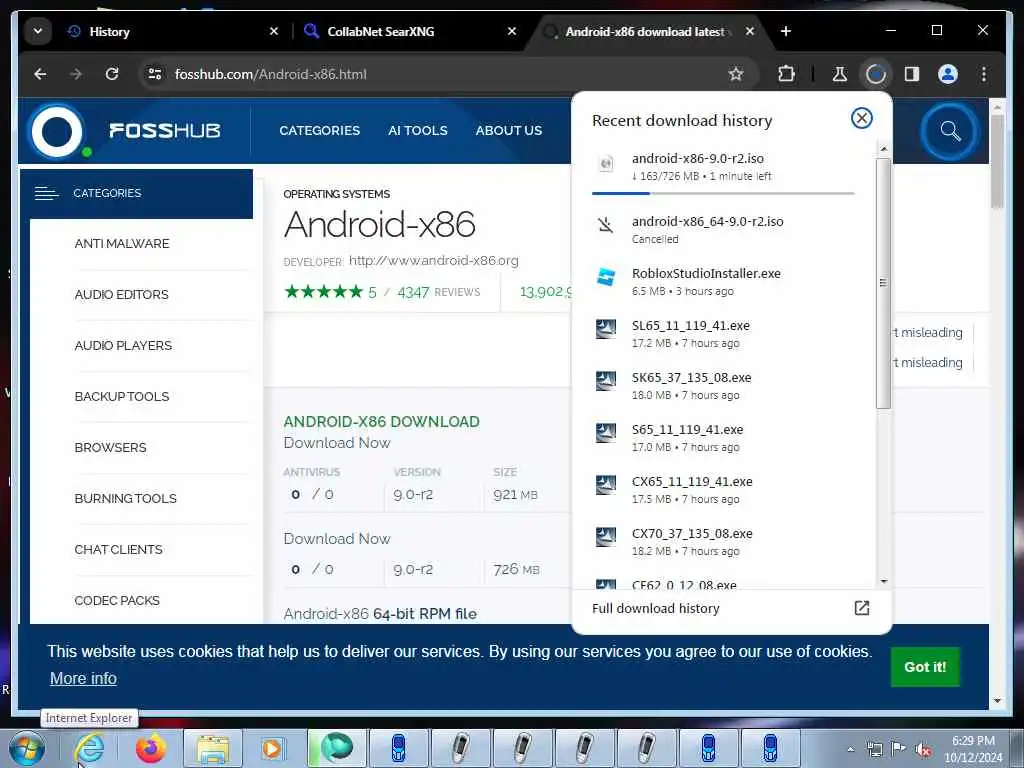Click the downloads popup scrollbar thumb
Screen dimensions: 1024x768
click(884, 282)
